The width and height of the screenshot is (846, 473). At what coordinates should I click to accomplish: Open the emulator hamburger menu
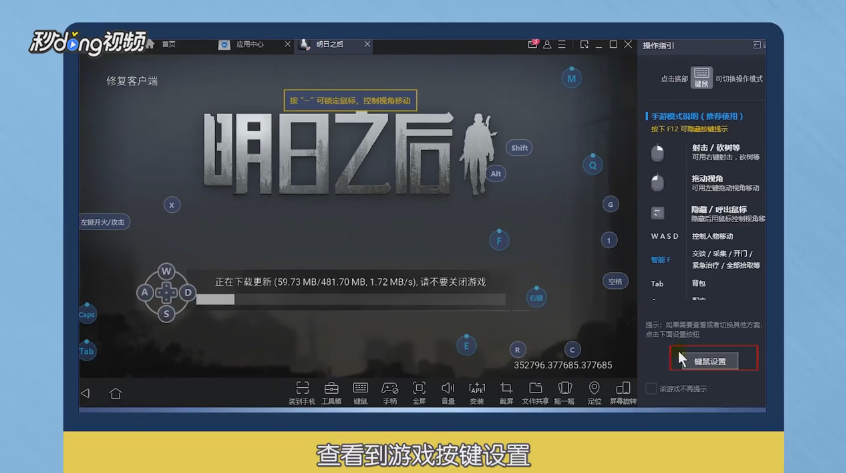562,44
